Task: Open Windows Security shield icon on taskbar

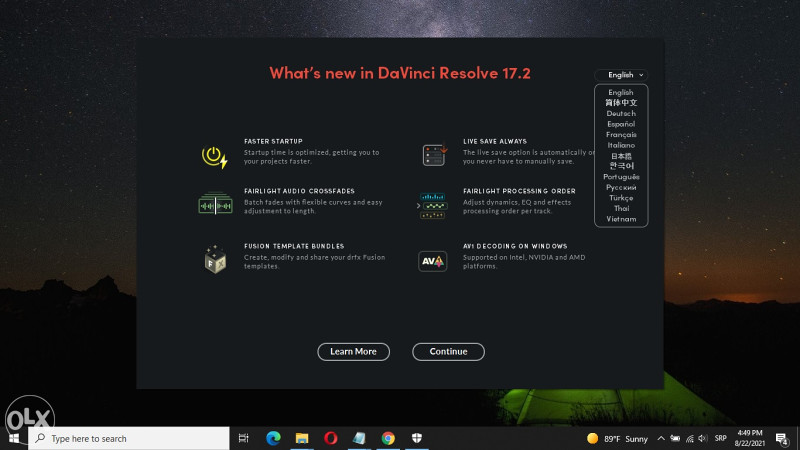Action: [417, 438]
